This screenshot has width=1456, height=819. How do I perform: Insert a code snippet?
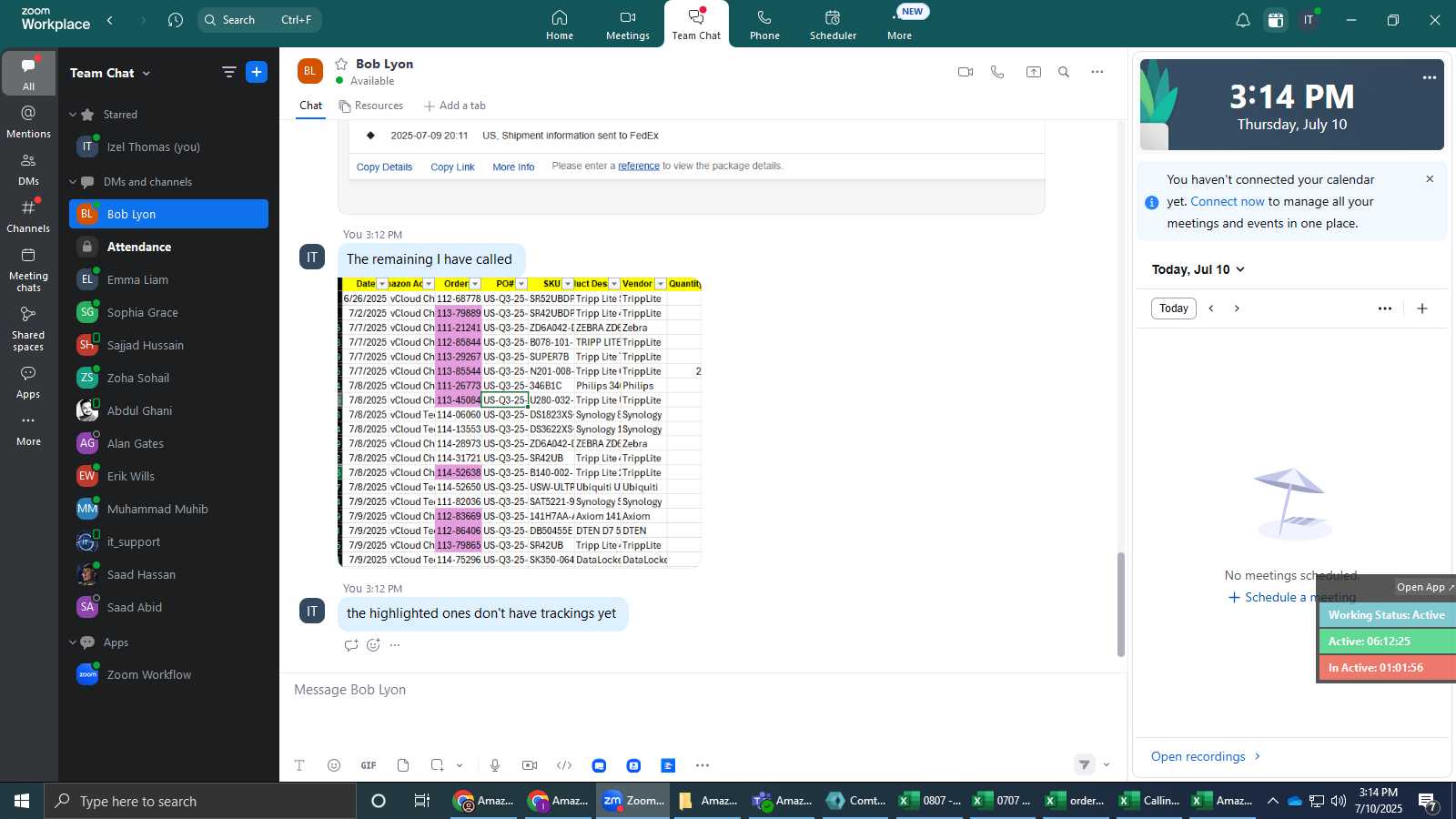pyautogui.click(x=564, y=765)
